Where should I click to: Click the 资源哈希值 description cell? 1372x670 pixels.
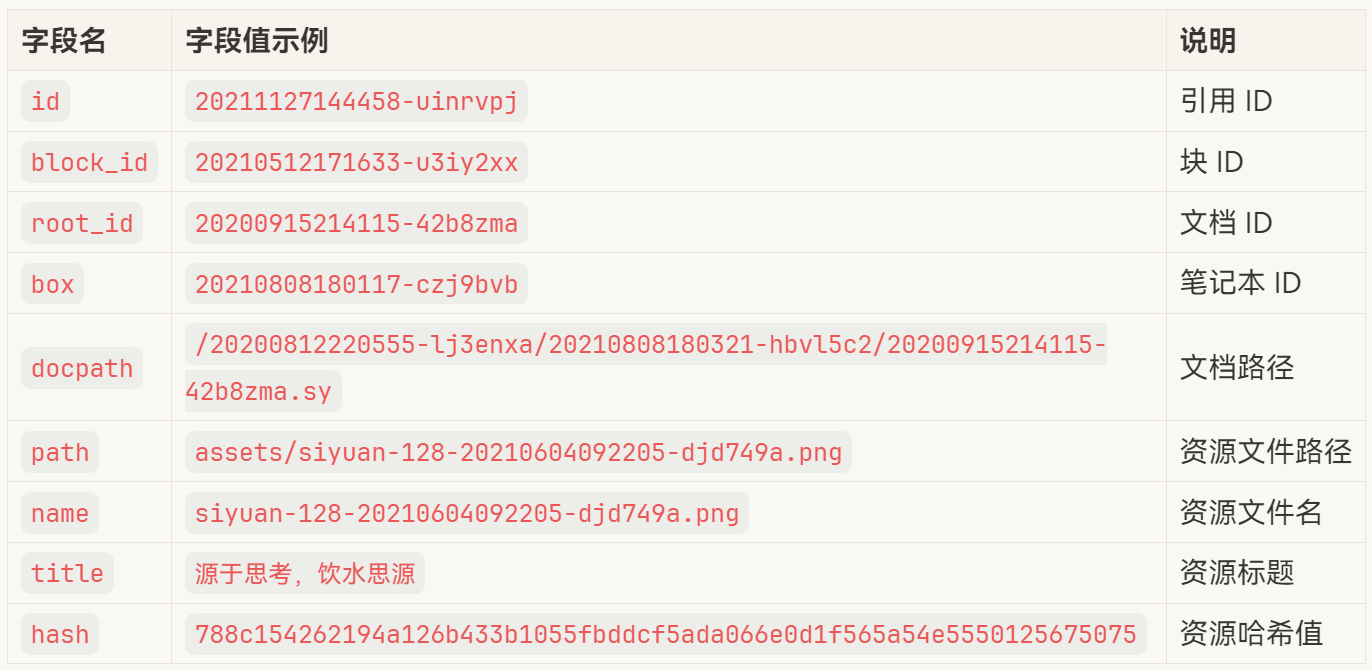(x=1251, y=634)
